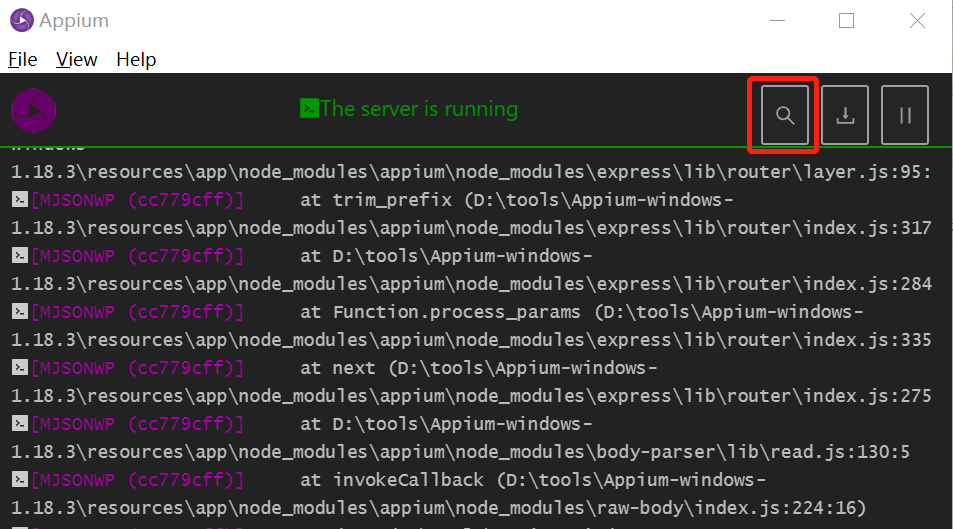Click the path ending 'index.js:317'

click(471, 228)
